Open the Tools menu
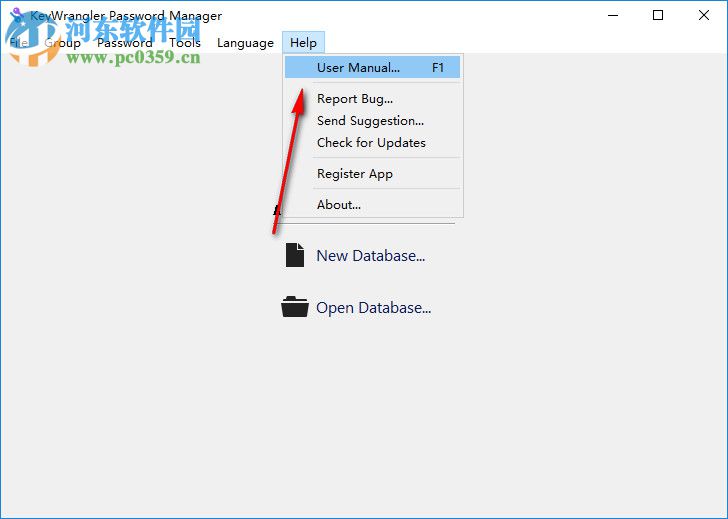The width and height of the screenshot is (728, 519). tap(185, 43)
